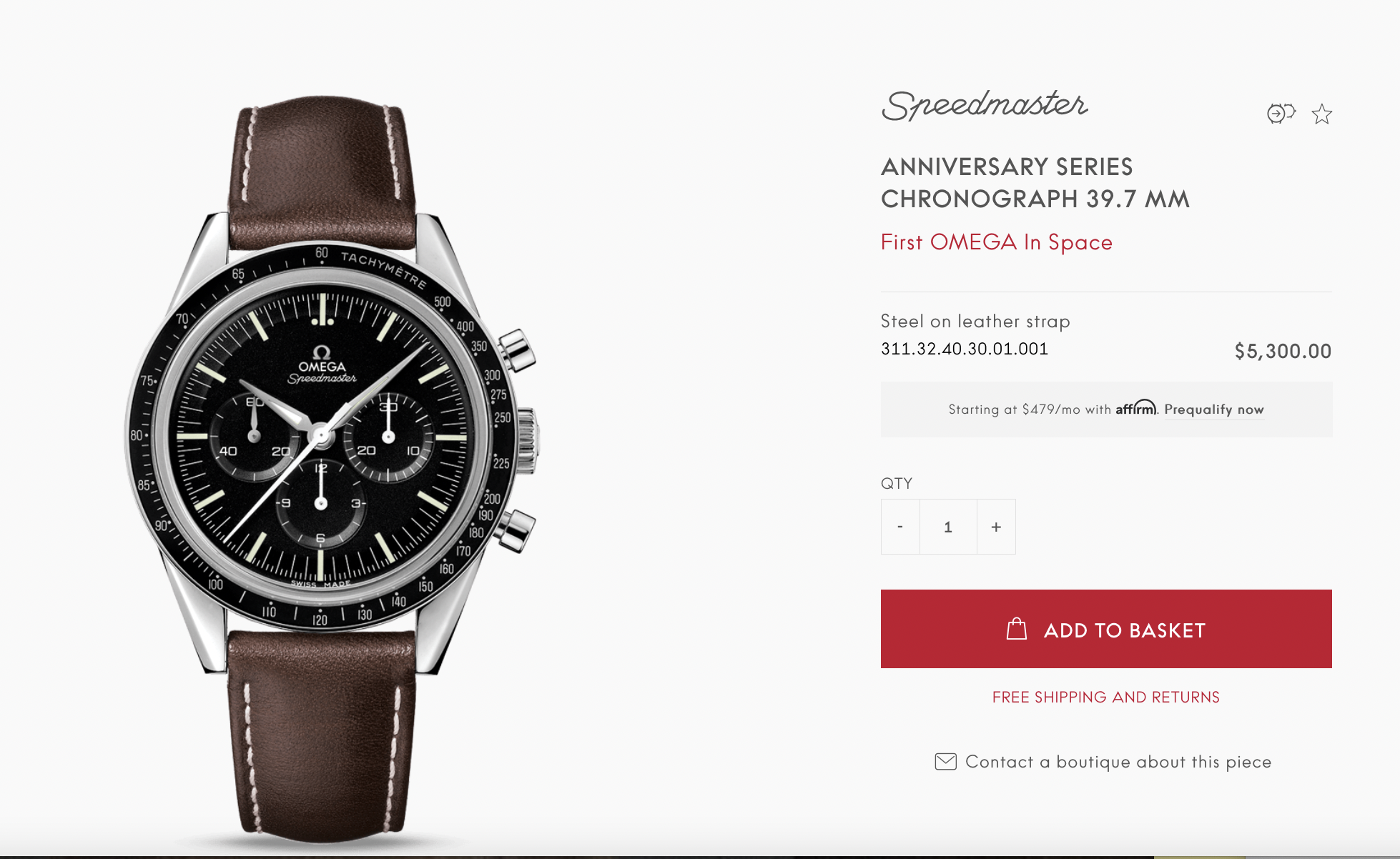Open the Prequalify now link

click(x=1214, y=409)
